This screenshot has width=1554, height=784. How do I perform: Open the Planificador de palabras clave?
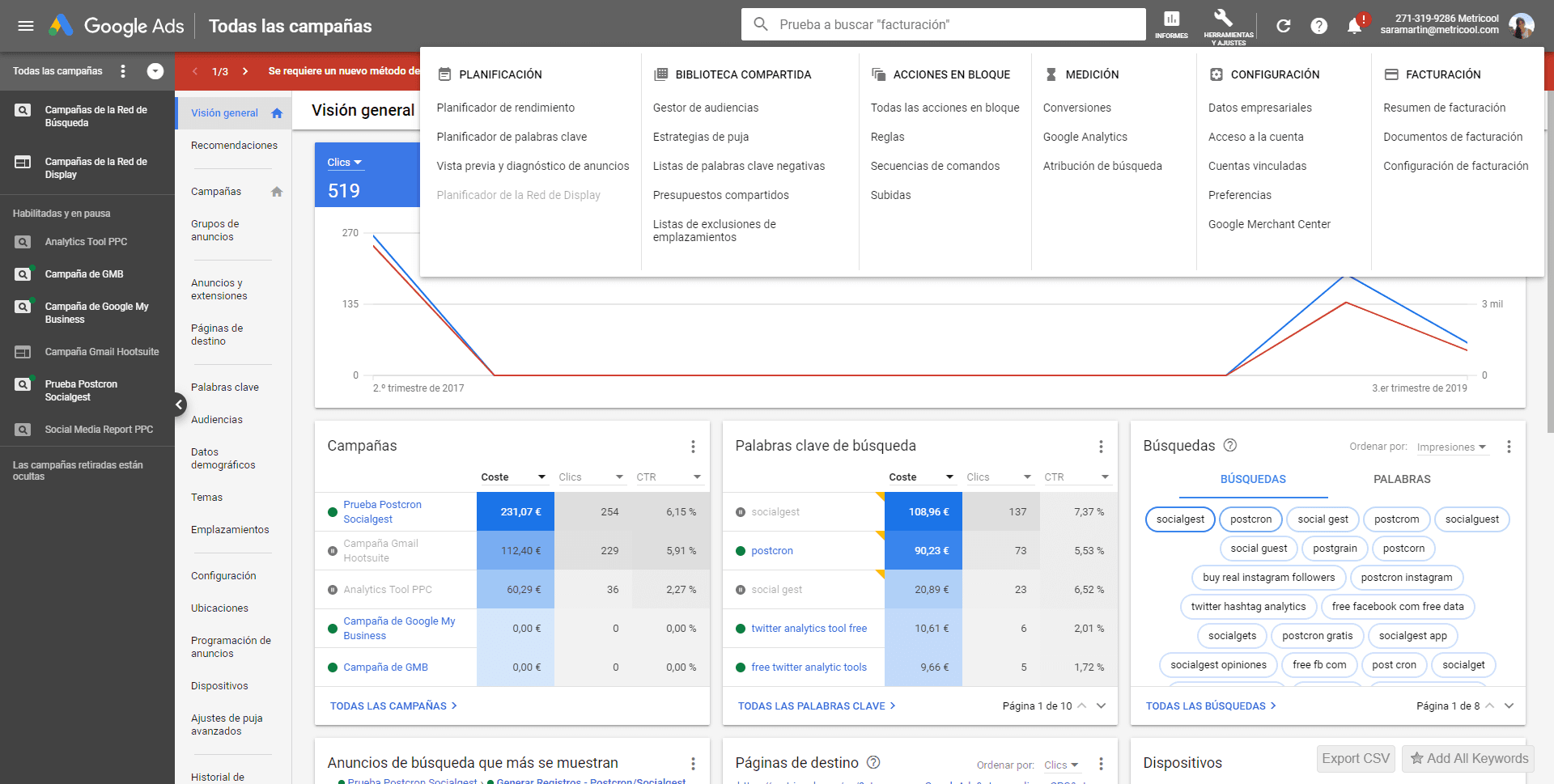[x=512, y=137]
